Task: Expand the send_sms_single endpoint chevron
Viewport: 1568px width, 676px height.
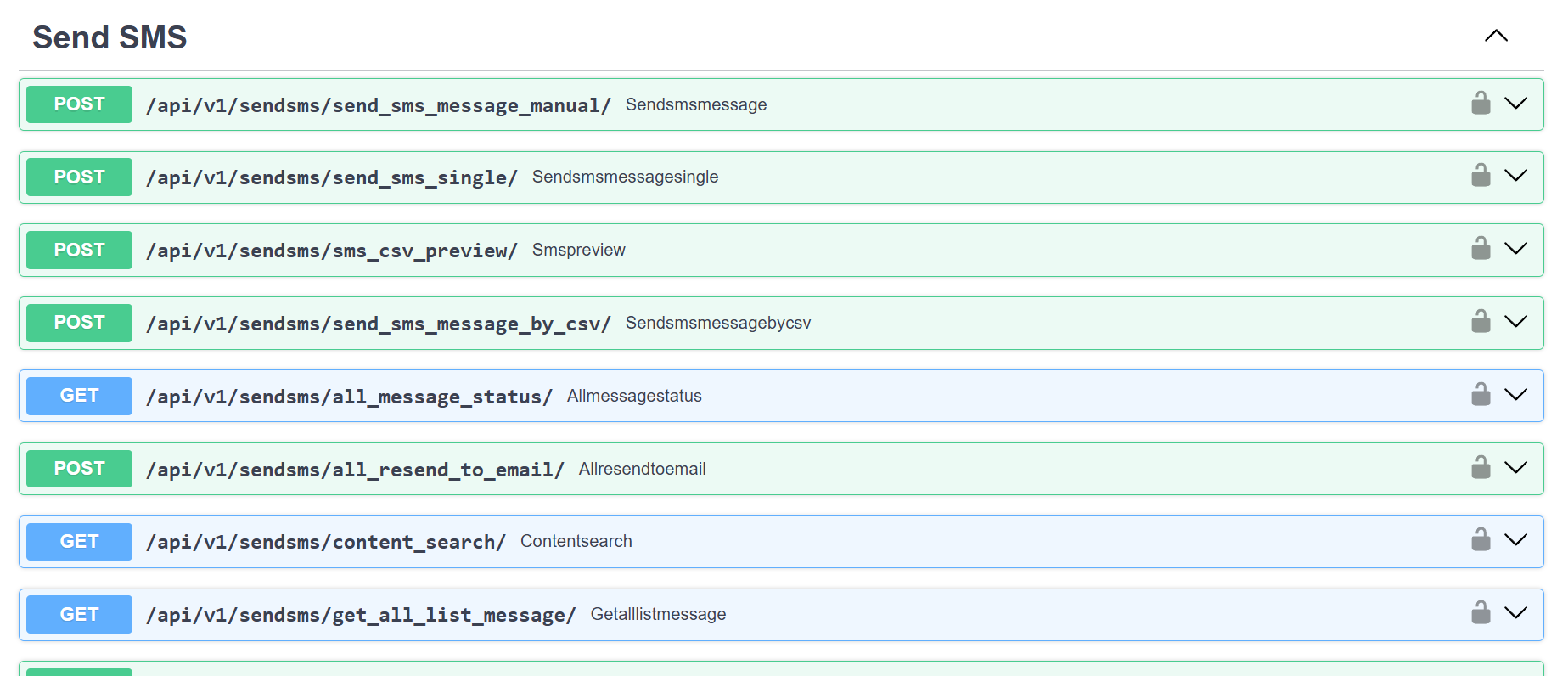Action: 1515,176
